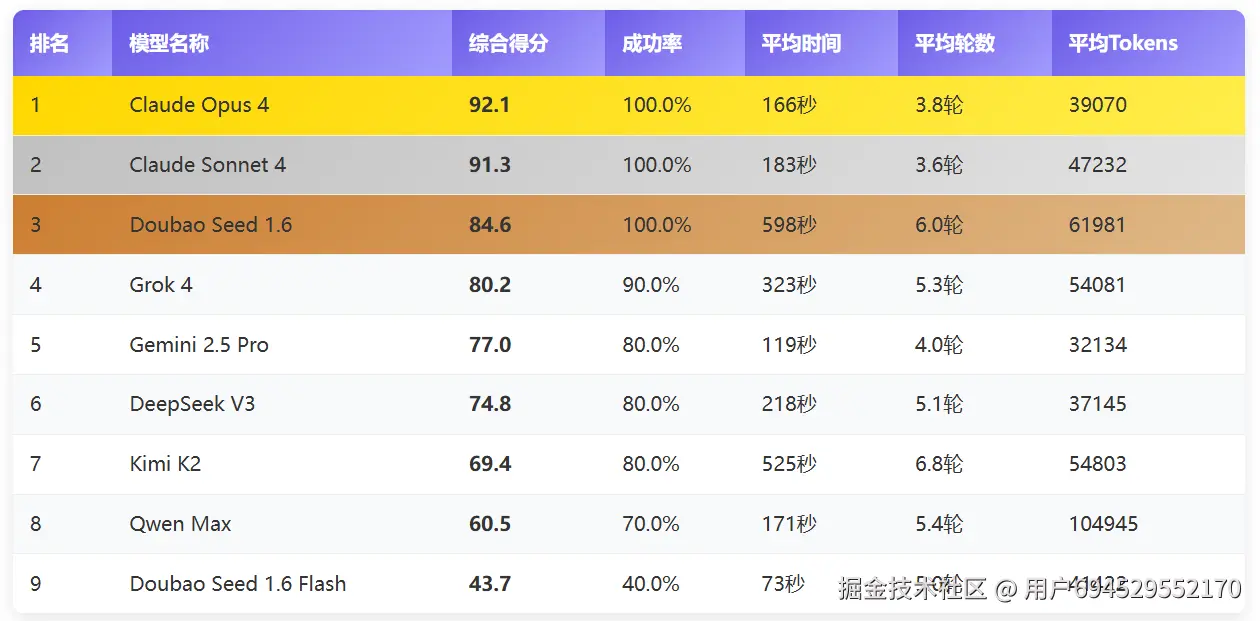Screen dimensions: 1260x621
Task: Click the 成功率 column header
Action: pyautogui.click(x=652, y=44)
